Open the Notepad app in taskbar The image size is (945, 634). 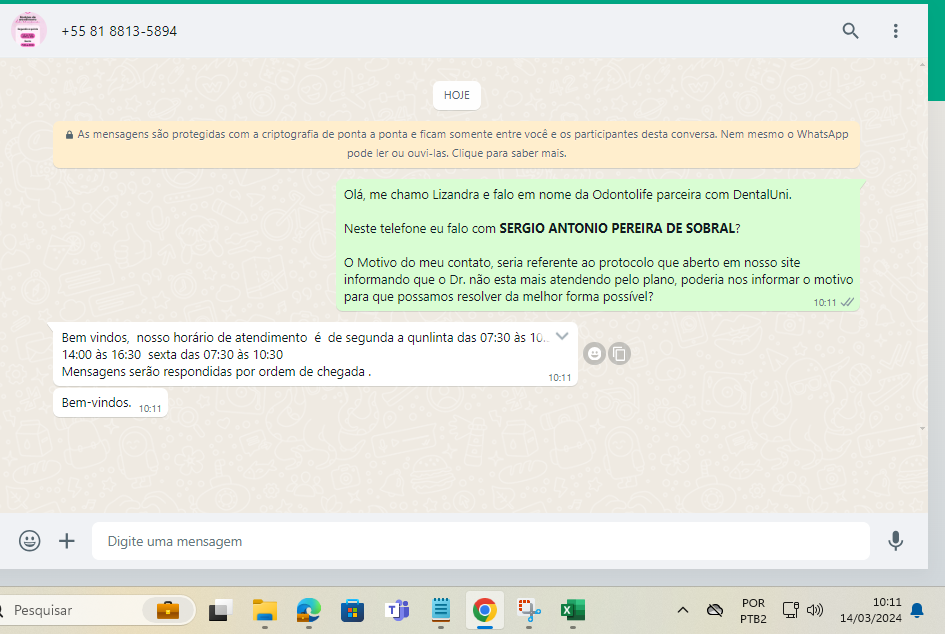441,610
